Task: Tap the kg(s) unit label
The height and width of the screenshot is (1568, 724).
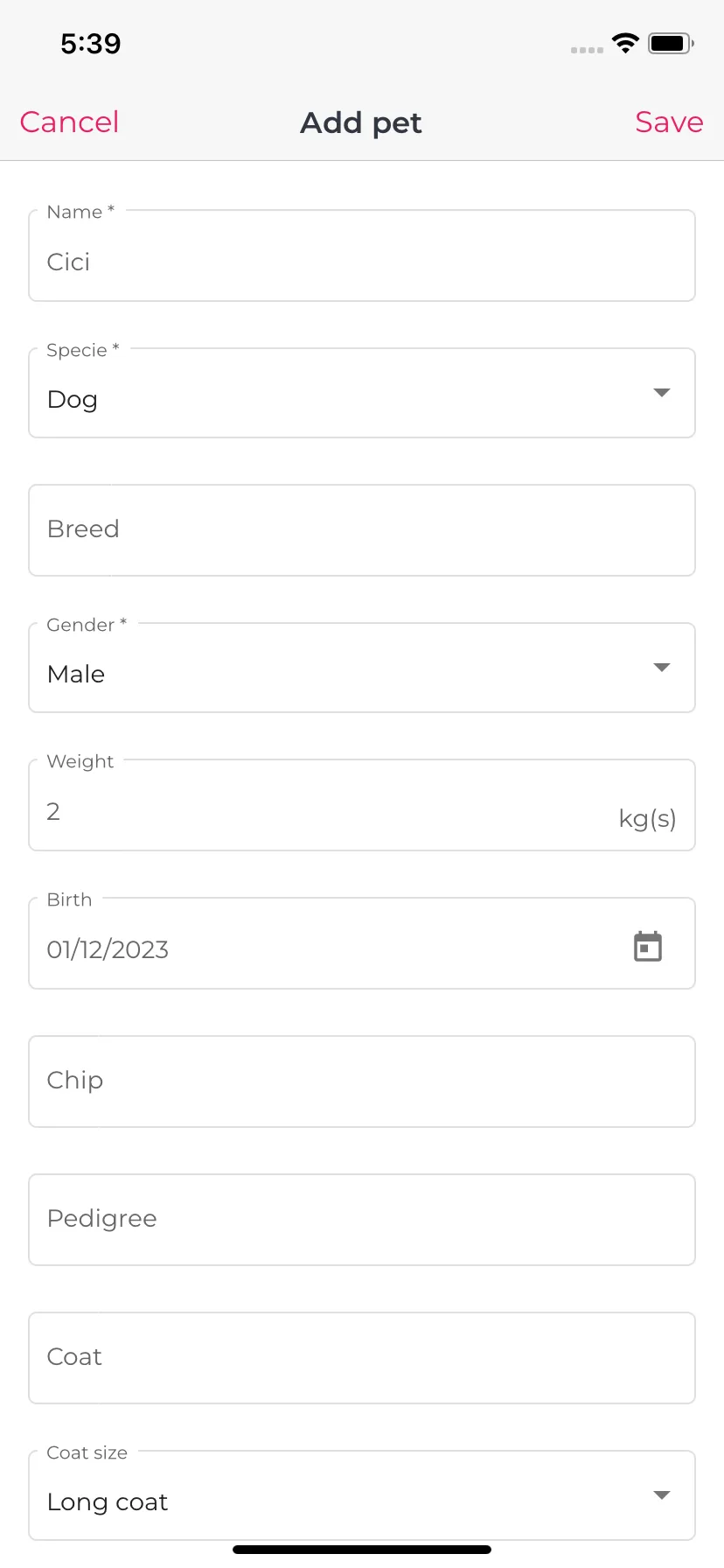Action: click(647, 819)
